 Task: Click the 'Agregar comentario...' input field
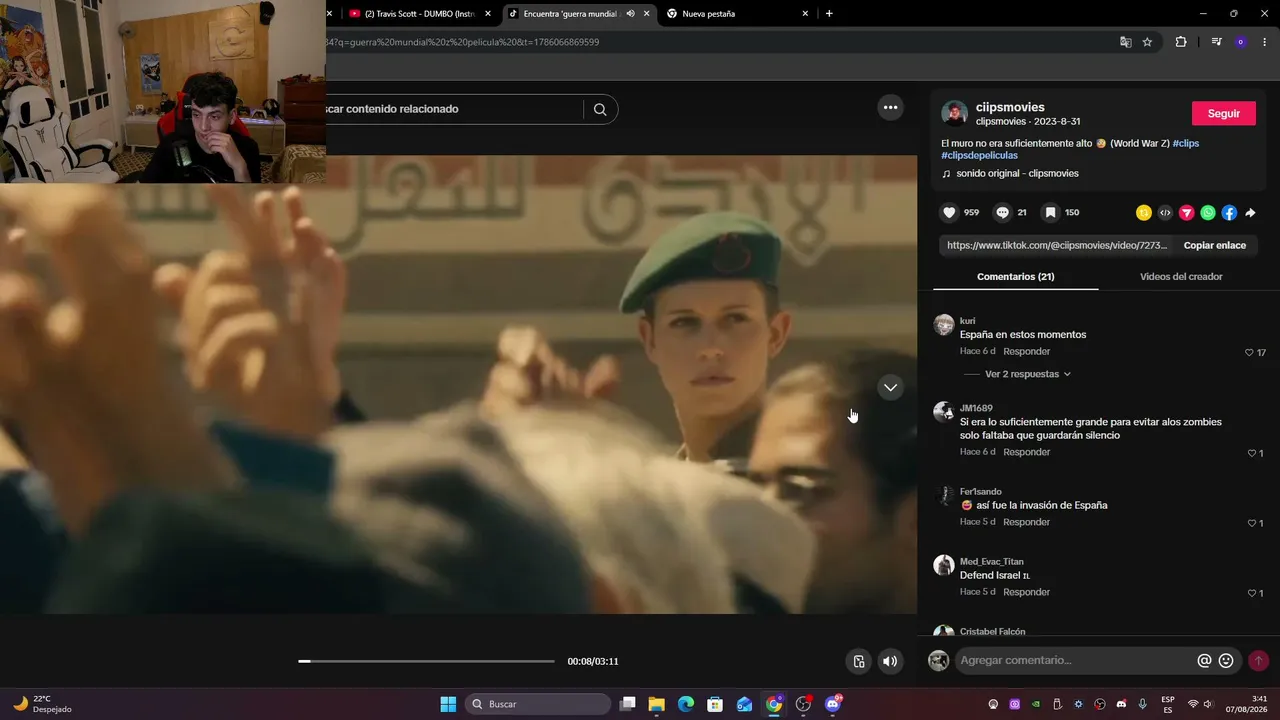coord(1075,661)
